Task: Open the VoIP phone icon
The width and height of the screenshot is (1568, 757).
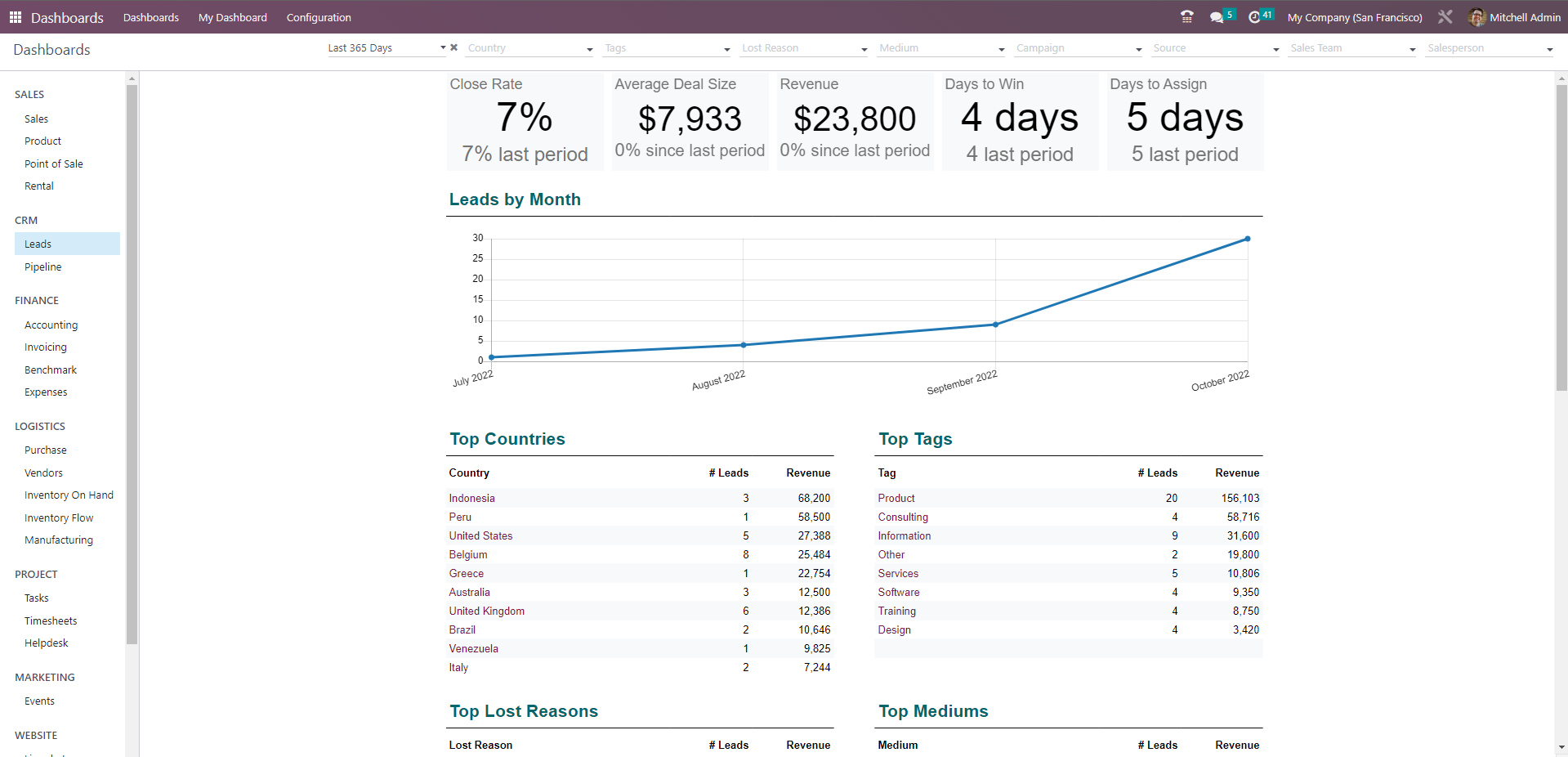Action: tap(1187, 17)
